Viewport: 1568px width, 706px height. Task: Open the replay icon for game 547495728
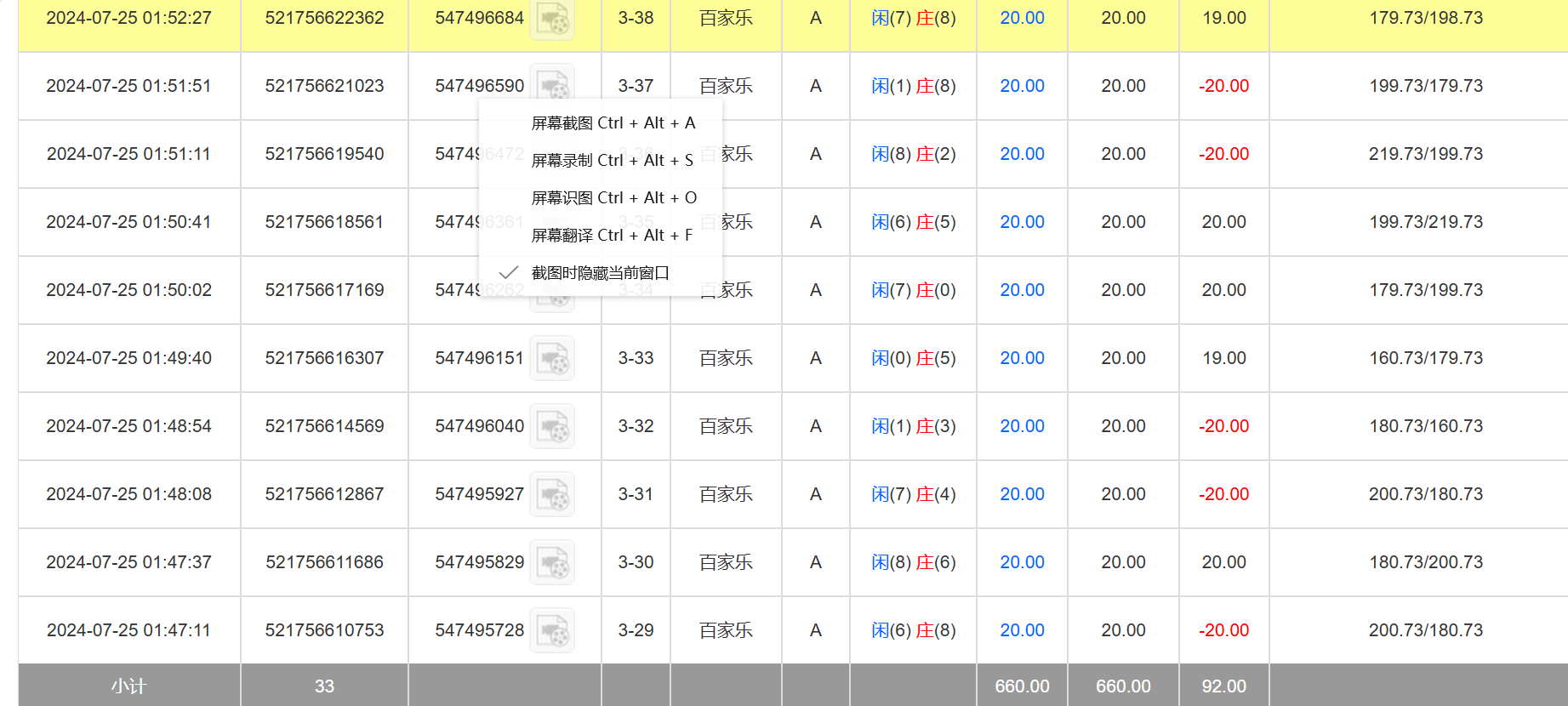click(x=552, y=630)
